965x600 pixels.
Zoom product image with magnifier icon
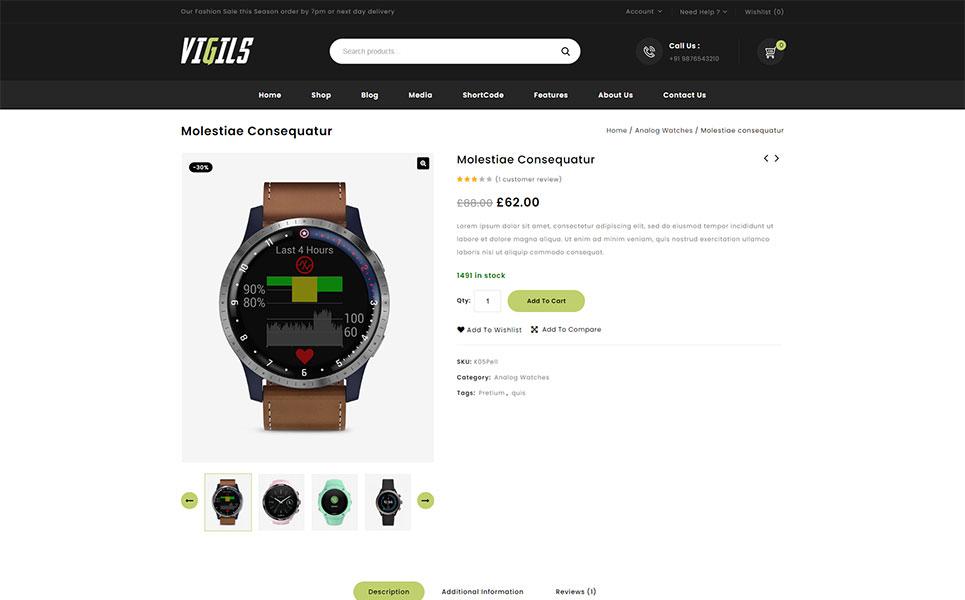pyautogui.click(x=423, y=163)
